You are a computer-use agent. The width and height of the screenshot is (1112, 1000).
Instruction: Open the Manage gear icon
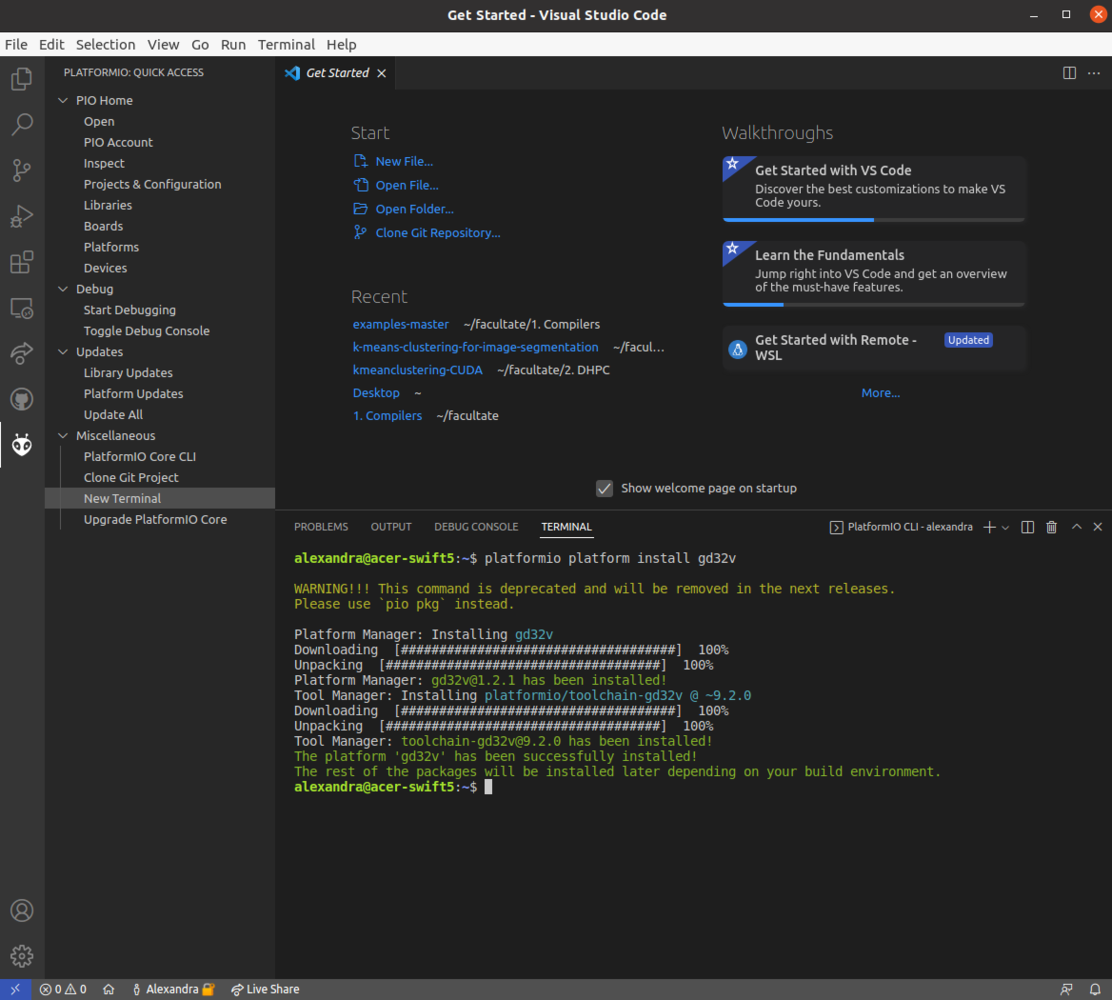click(x=21, y=956)
